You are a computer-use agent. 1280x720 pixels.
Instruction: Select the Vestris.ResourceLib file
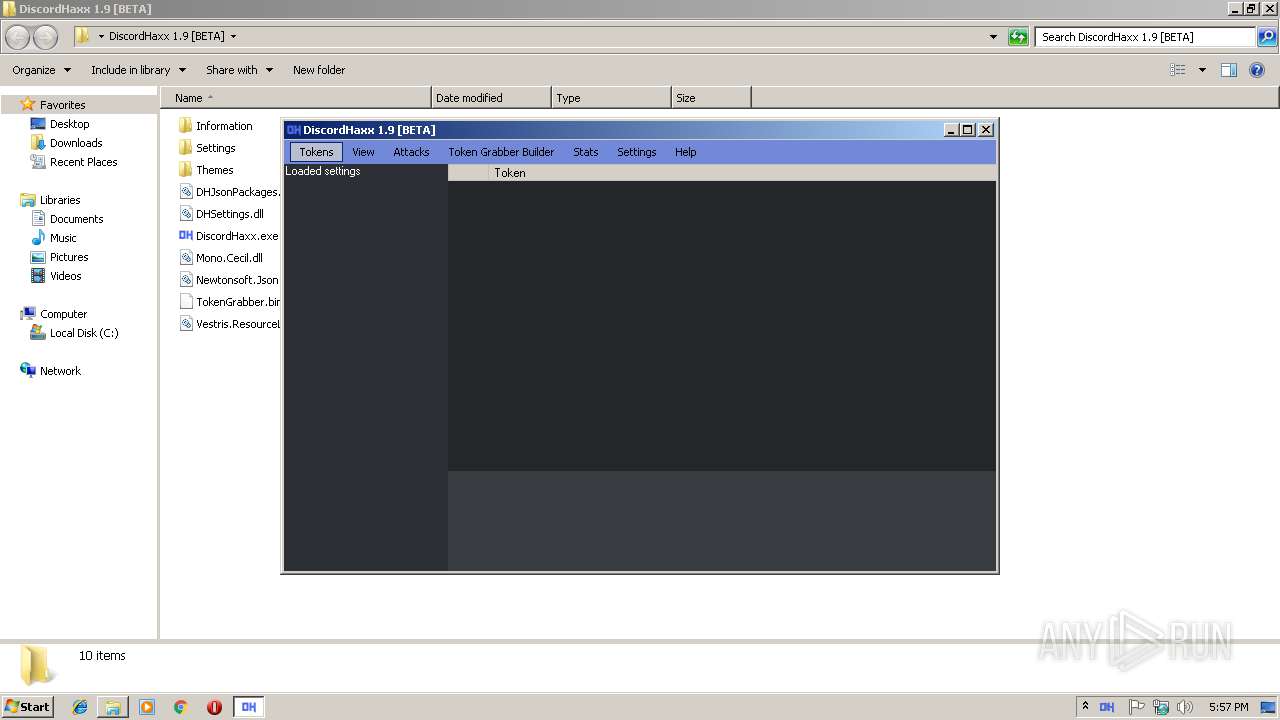coord(230,324)
